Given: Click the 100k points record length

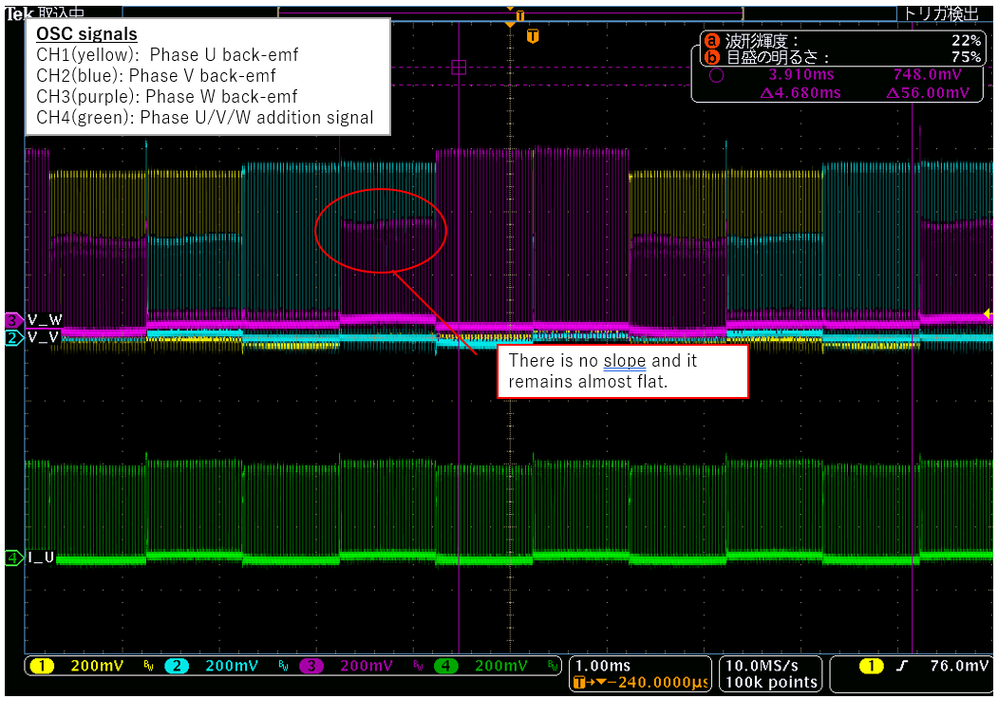Looking at the screenshot, I should point(771,683).
